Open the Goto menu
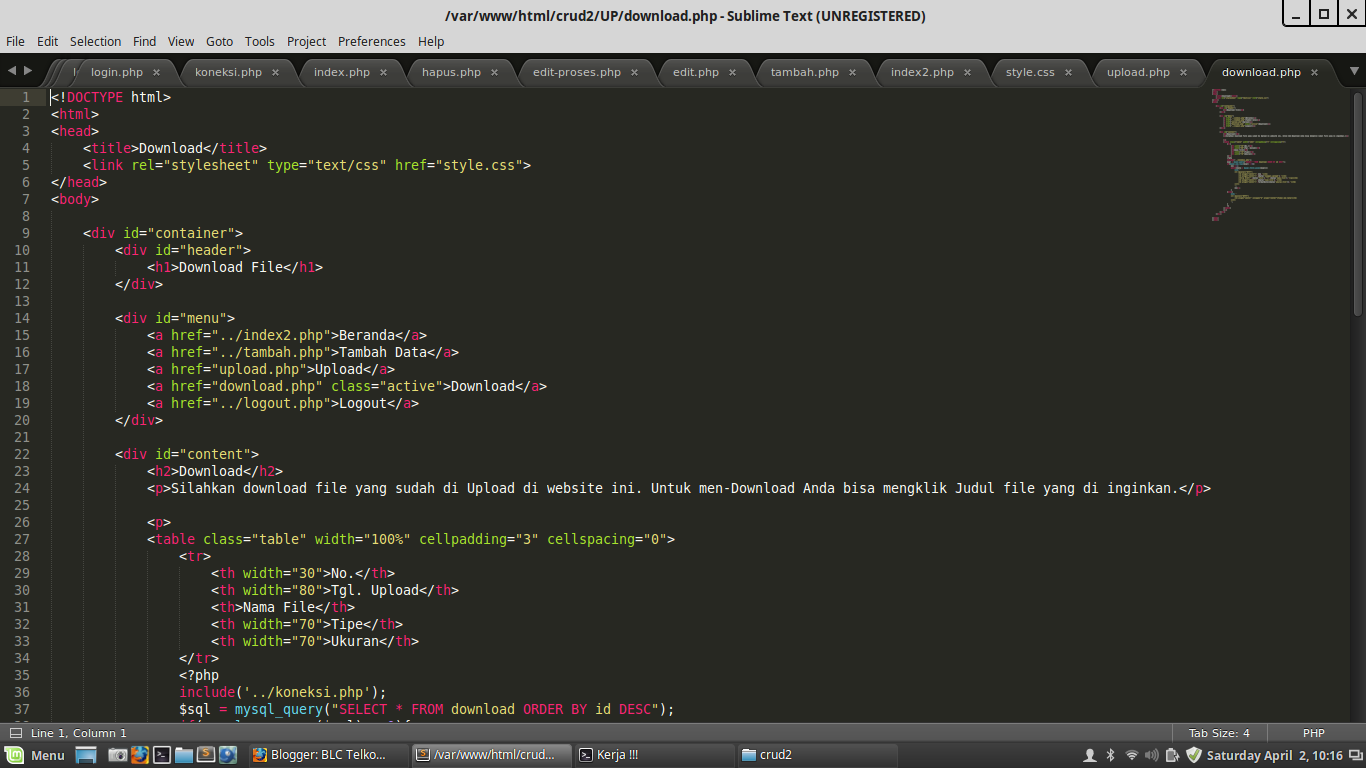 pyautogui.click(x=219, y=41)
